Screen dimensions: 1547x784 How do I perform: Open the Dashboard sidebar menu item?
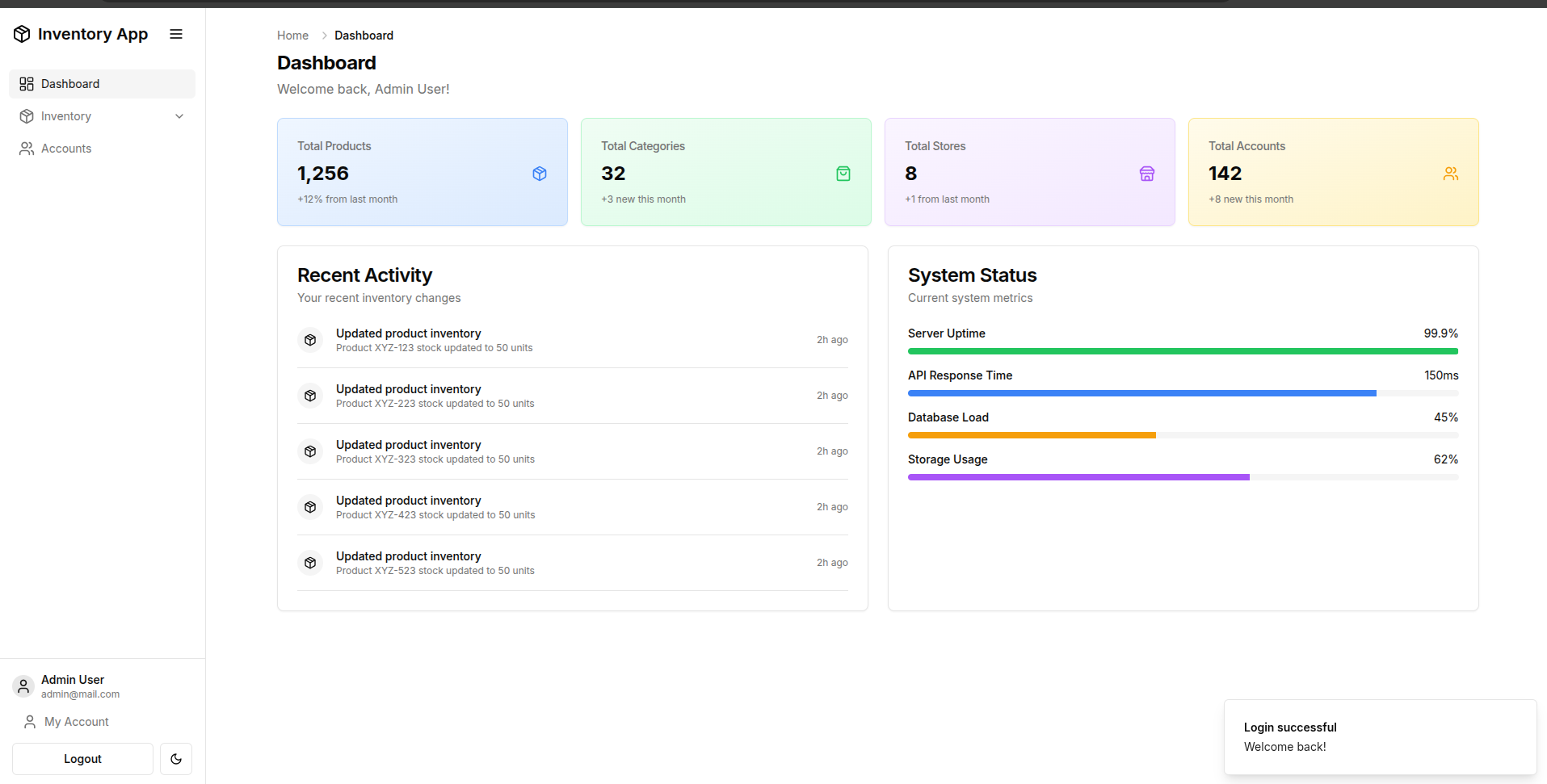102,84
